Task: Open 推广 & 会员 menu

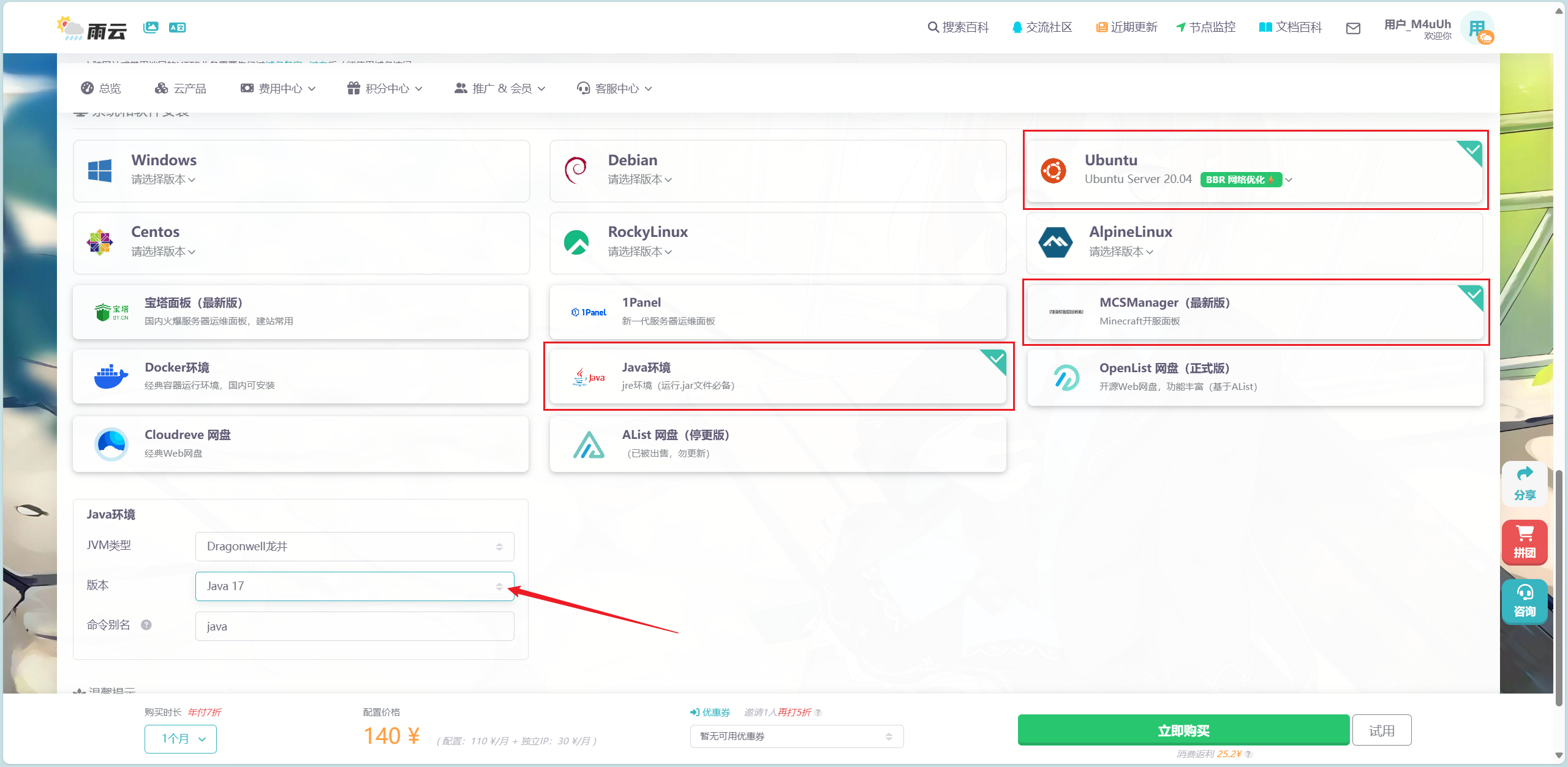Action: tap(500, 89)
